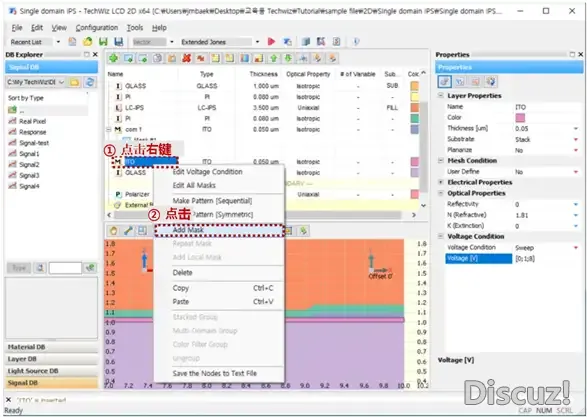Select the Signal DB bottom section
The height and width of the screenshot is (417, 587).
[51, 383]
